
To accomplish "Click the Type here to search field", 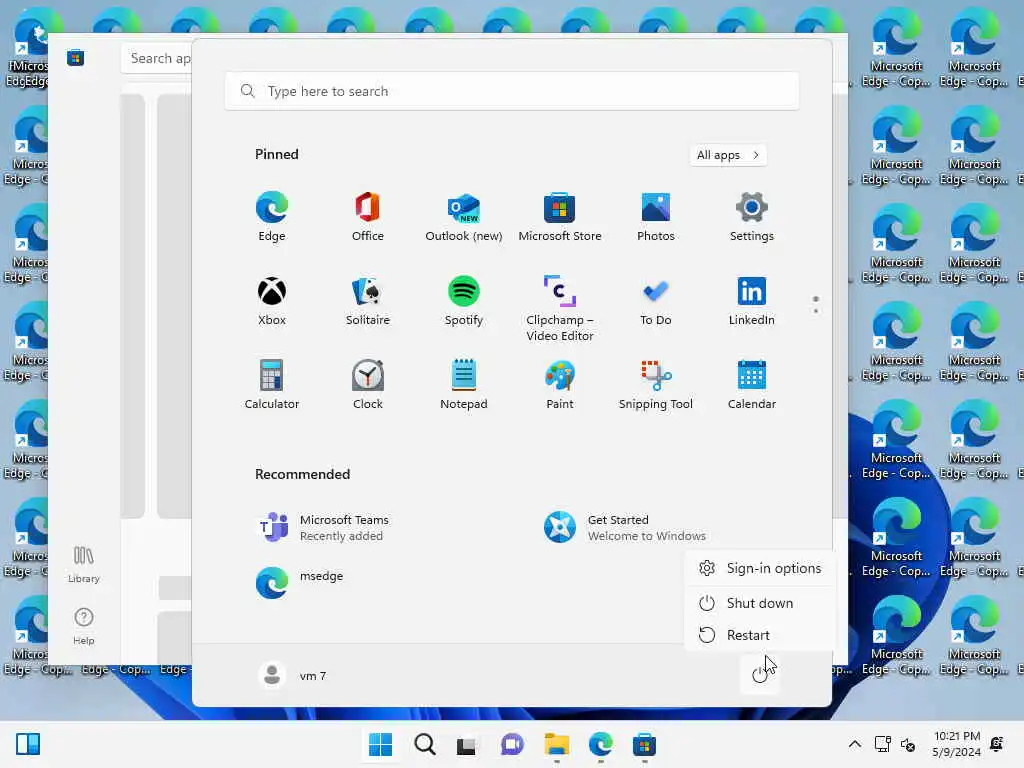I will [x=512, y=91].
